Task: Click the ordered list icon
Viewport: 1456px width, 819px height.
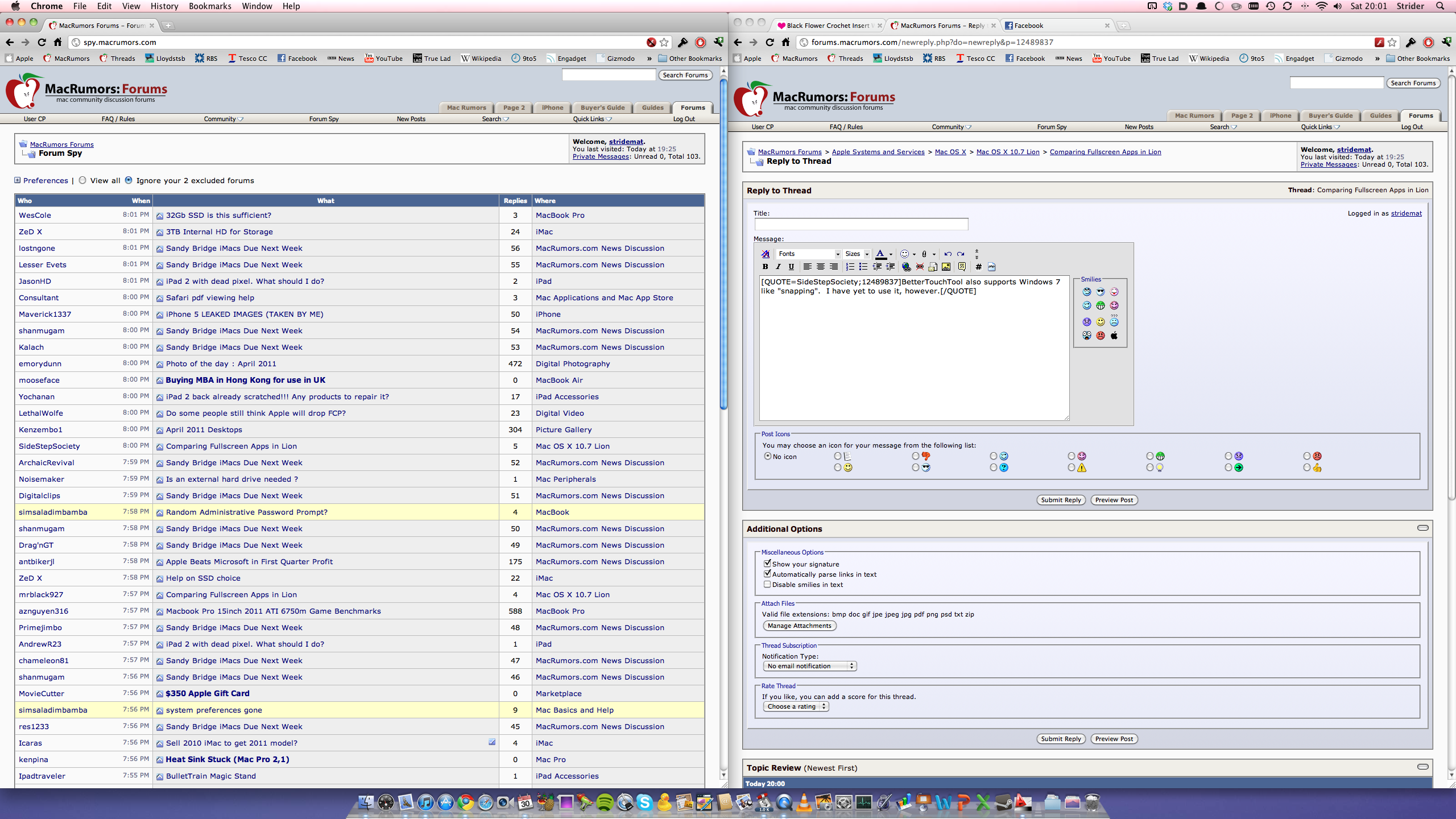Action: coord(850,267)
